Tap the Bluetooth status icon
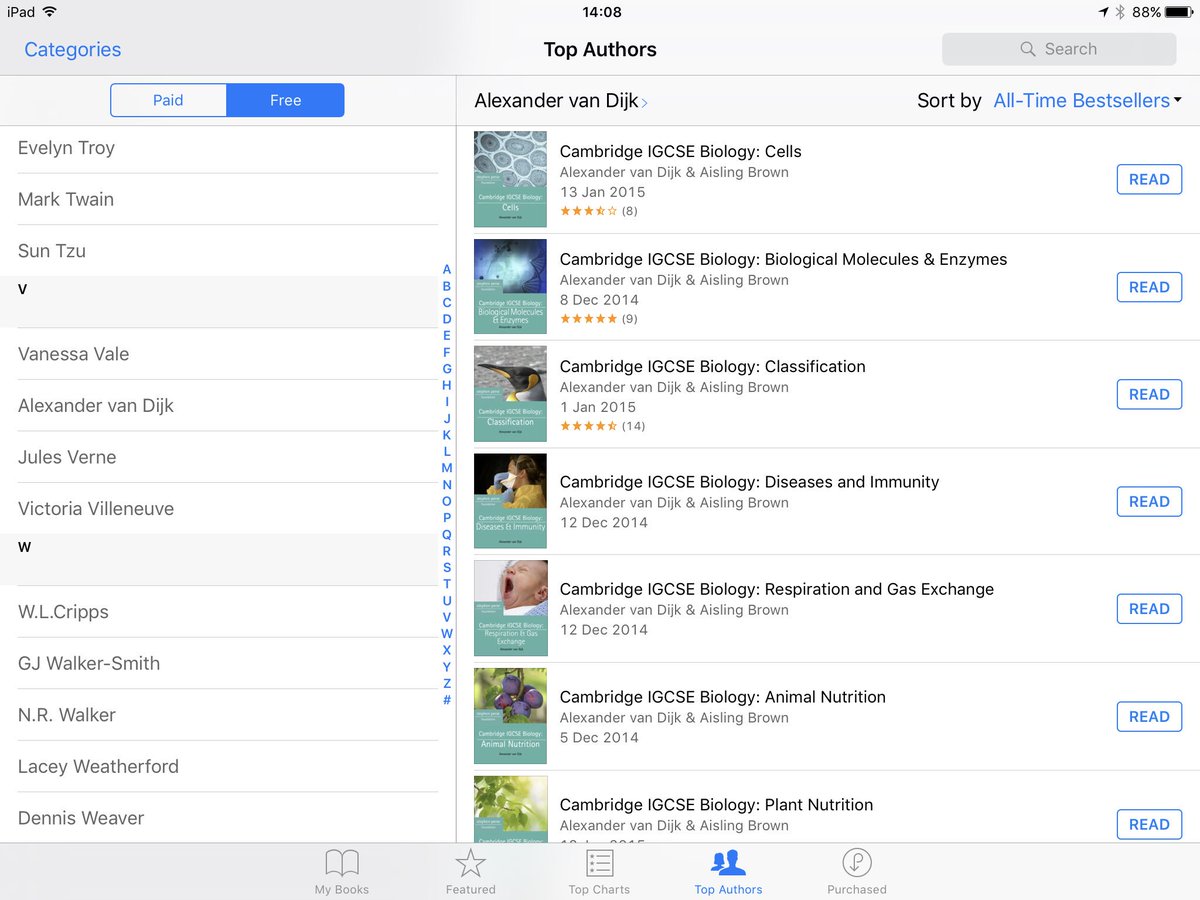Image resolution: width=1200 pixels, height=900 pixels. [1121, 12]
